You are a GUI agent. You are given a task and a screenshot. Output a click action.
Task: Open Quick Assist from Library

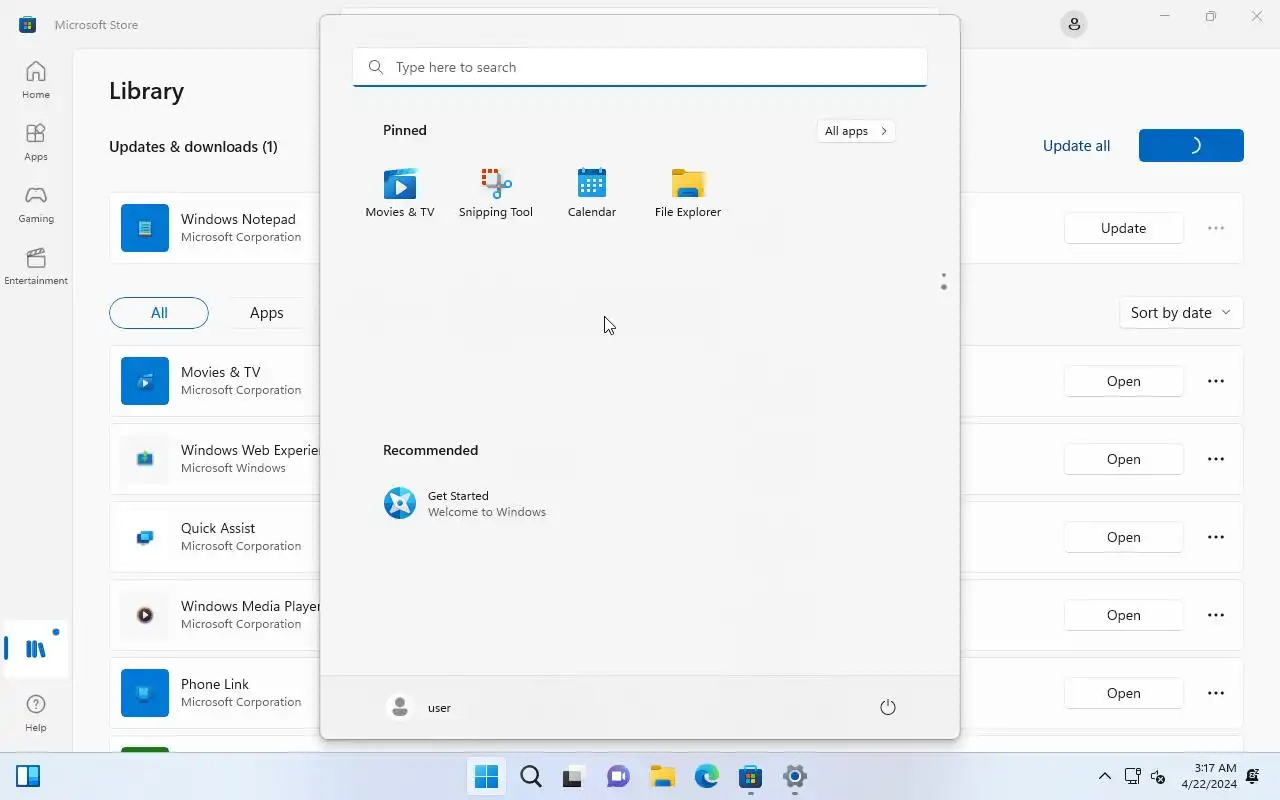[1124, 537]
